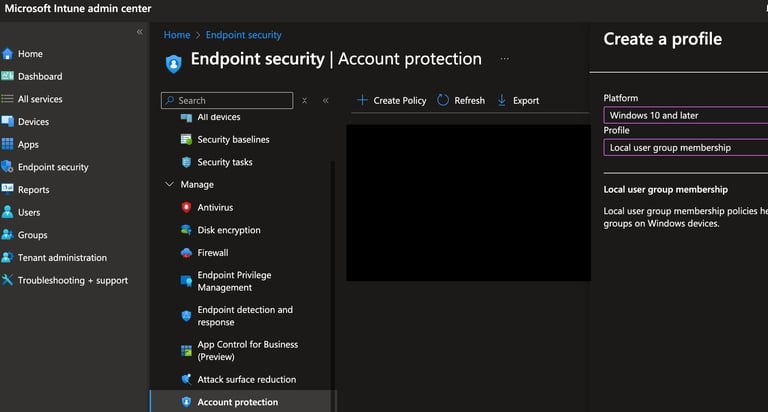
Task: Click the Endpoint detection and response icon
Action: [x=186, y=316]
